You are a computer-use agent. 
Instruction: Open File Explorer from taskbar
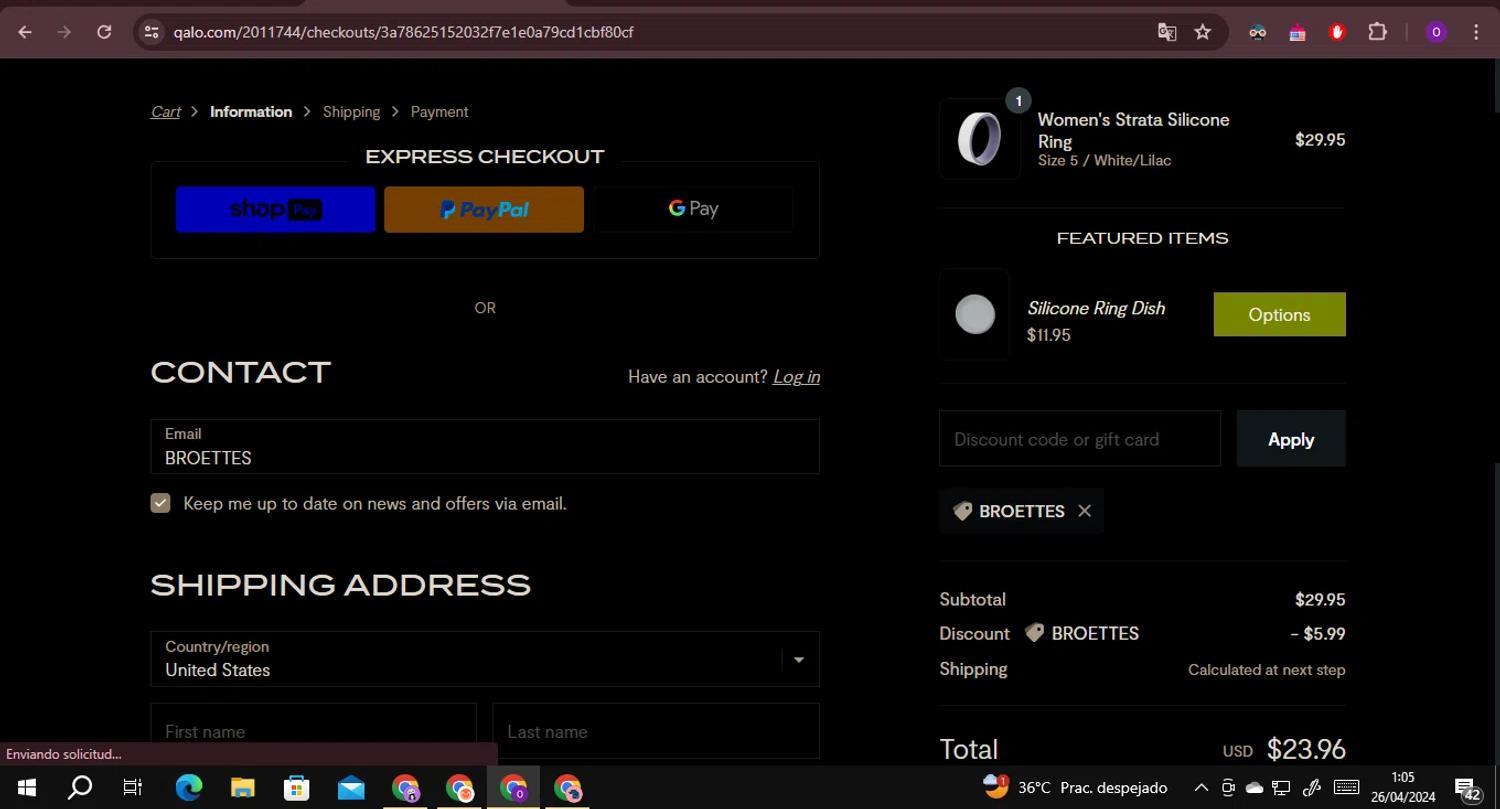(x=243, y=788)
